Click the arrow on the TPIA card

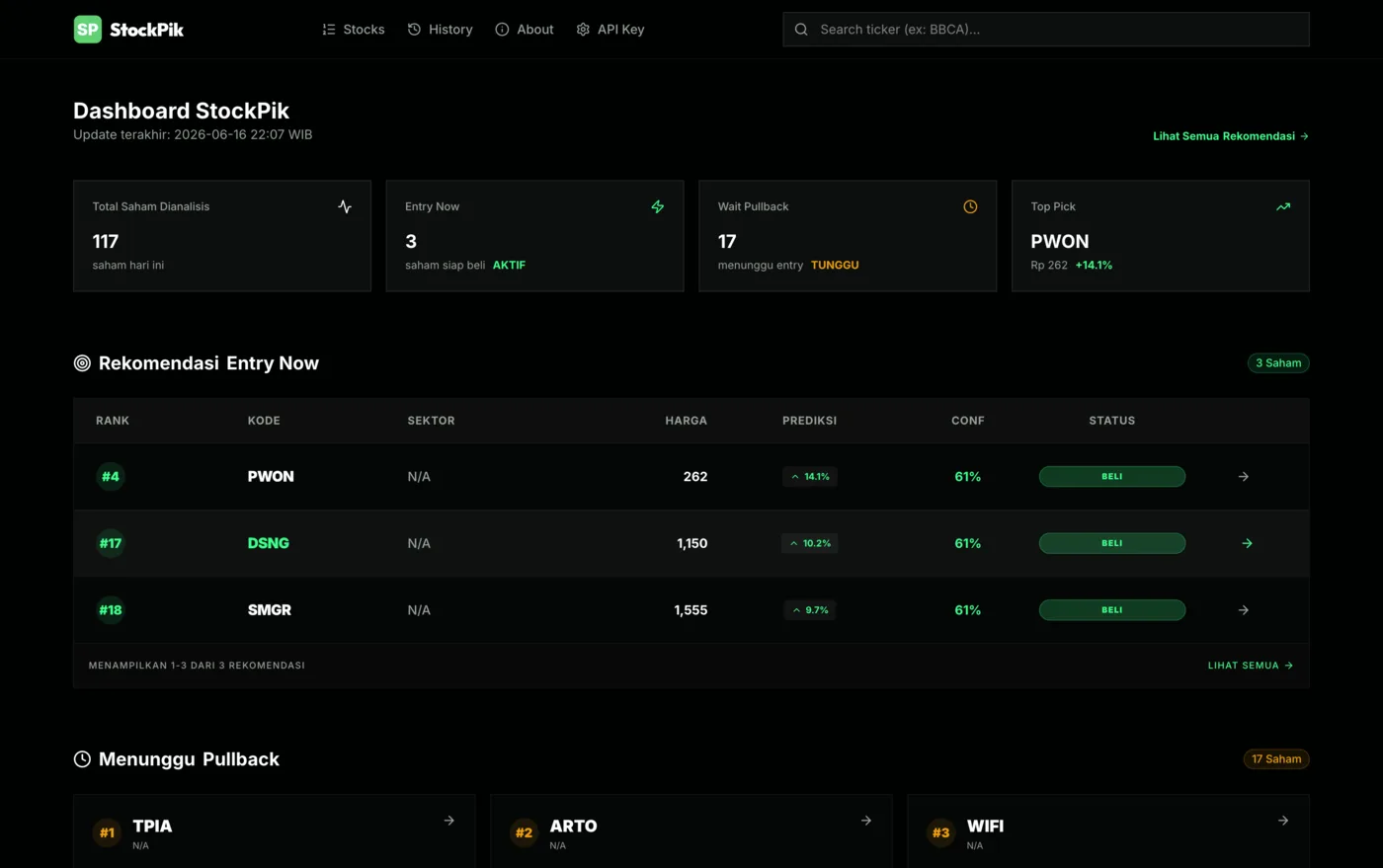(x=449, y=821)
